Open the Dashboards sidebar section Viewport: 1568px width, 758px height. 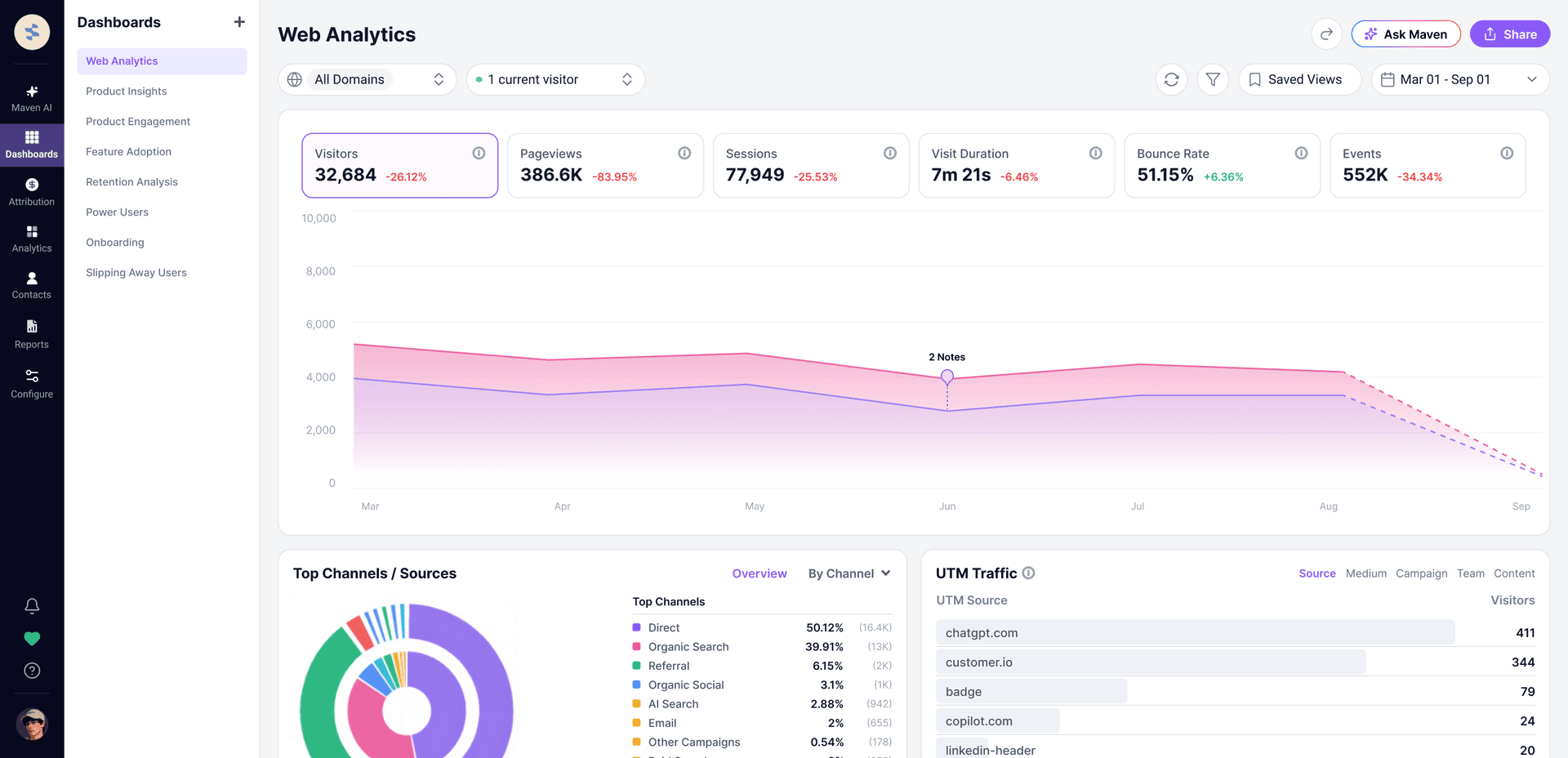pyautogui.click(x=32, y=145)
